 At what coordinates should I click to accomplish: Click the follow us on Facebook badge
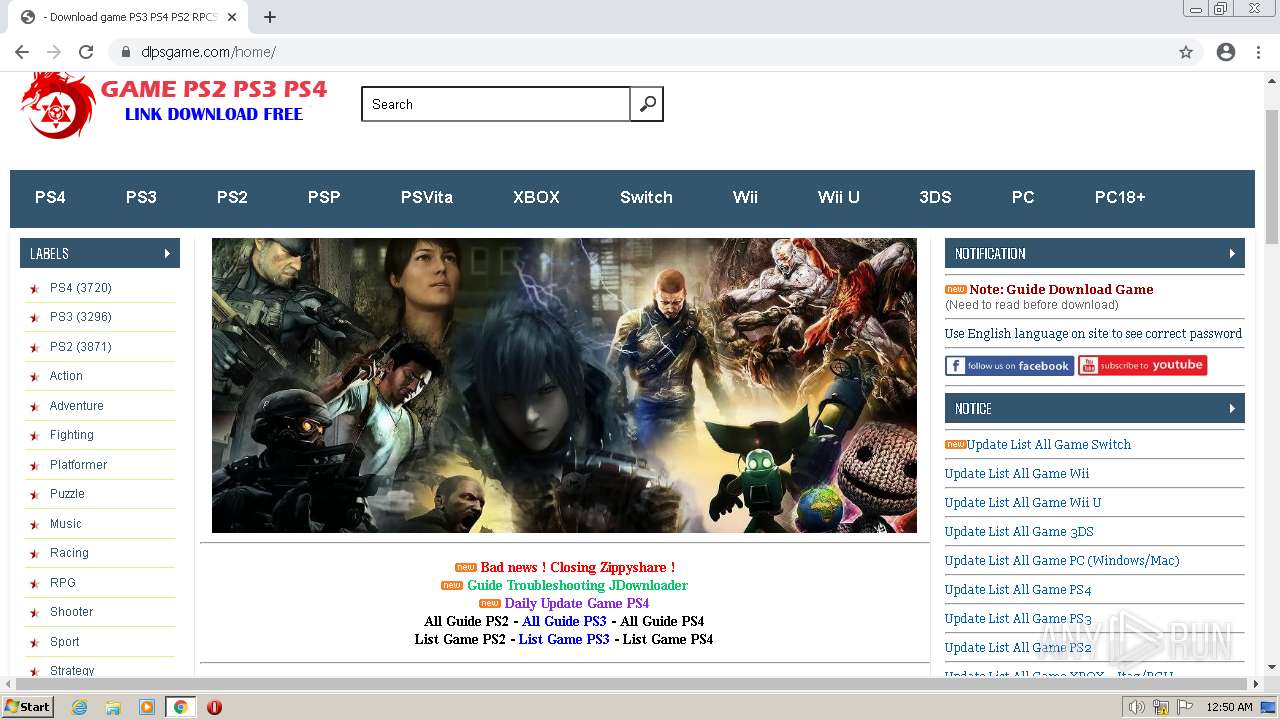tap(1009, 366)
